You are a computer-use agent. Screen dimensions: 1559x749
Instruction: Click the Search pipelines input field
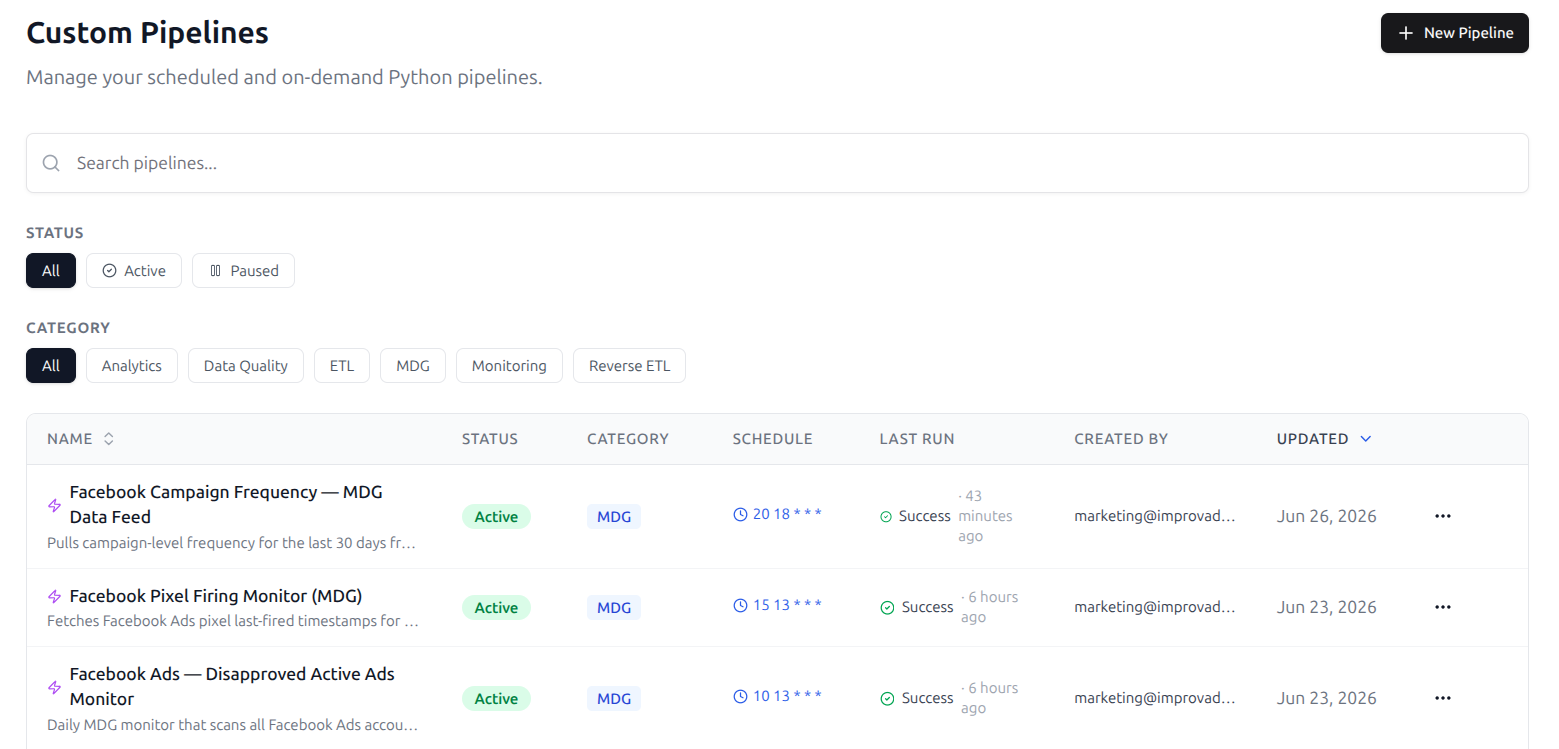tap(777, 163)
